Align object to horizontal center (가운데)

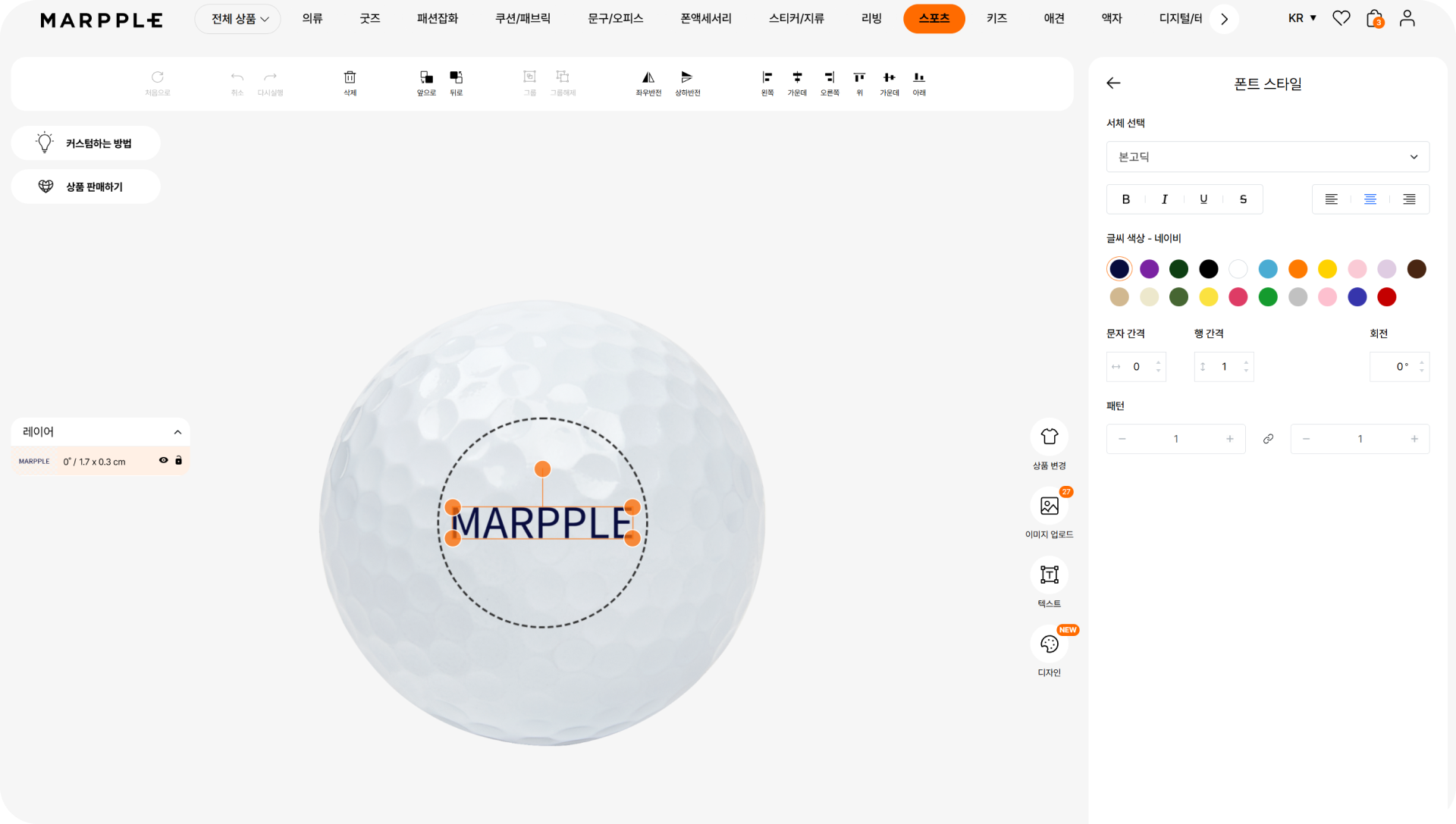point(797,78)
